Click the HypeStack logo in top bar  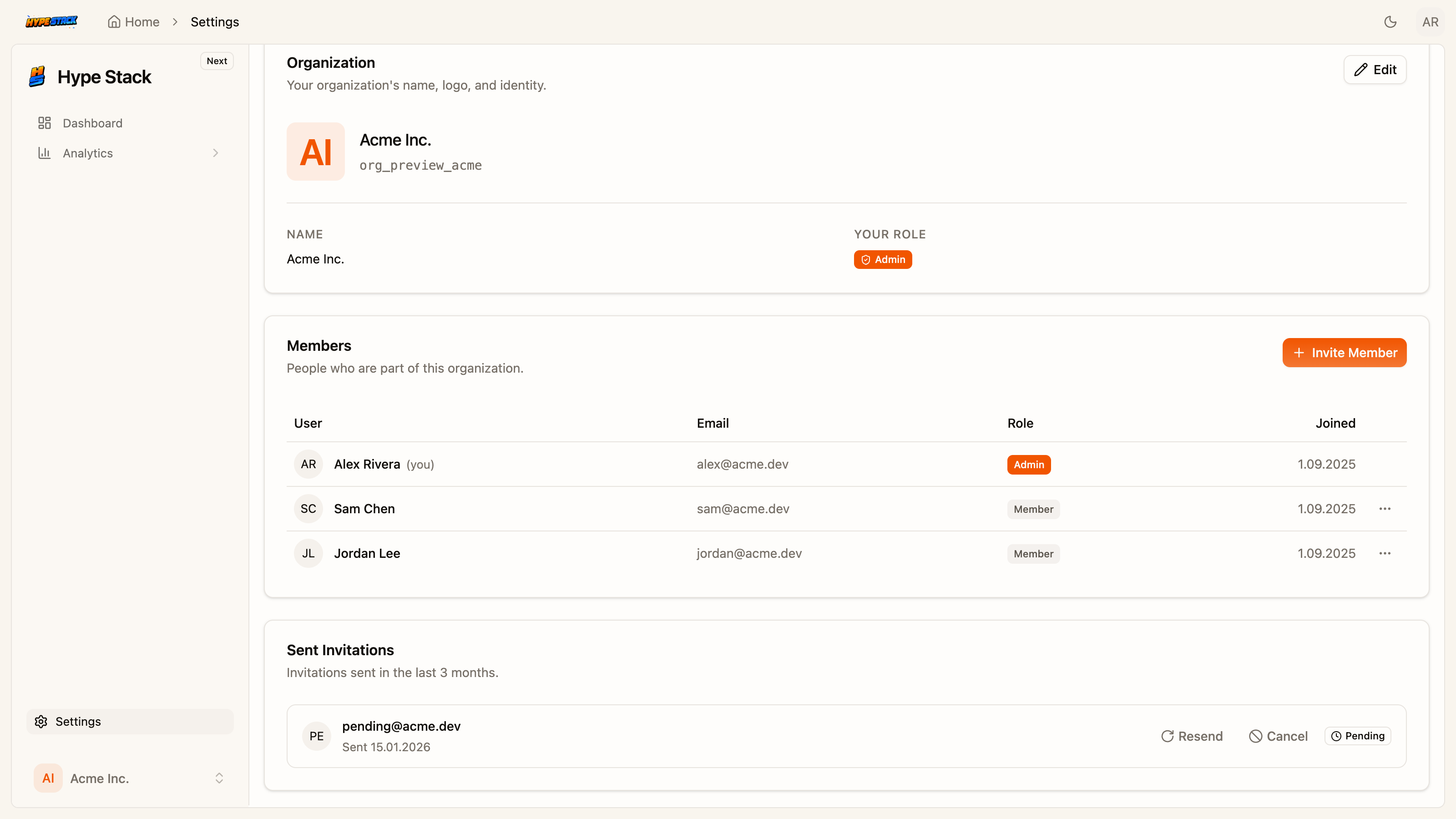pos(51,21)
